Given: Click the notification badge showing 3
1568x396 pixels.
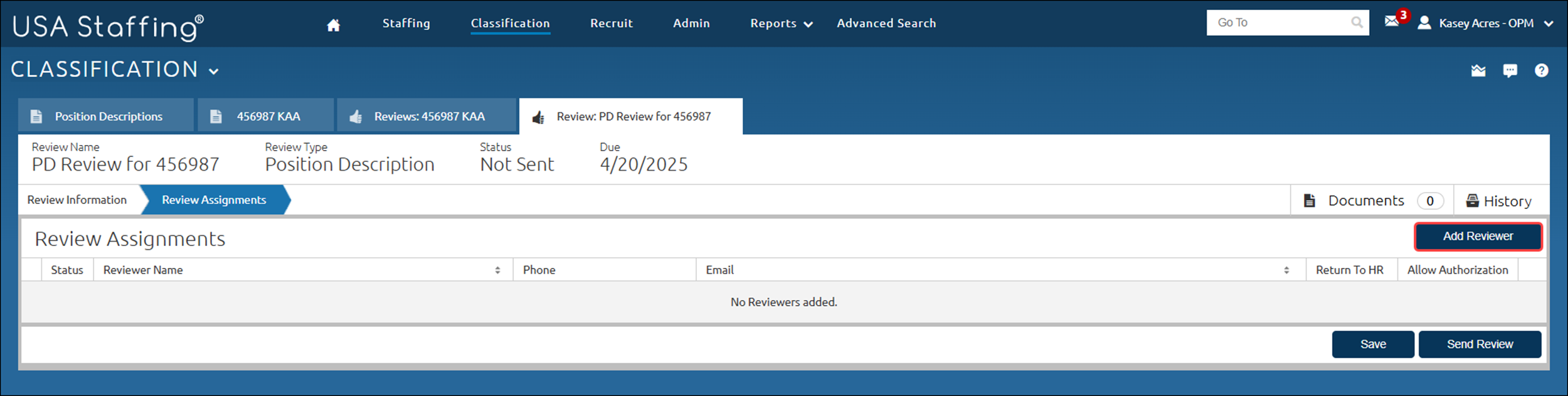Looking at the screenshot, I should pyautogui.click(x=1403, y=15).
